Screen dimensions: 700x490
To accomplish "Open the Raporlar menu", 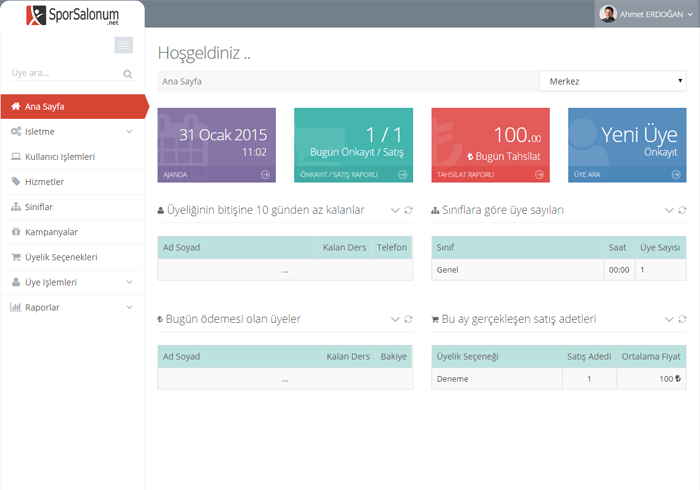I will [73, 307].
